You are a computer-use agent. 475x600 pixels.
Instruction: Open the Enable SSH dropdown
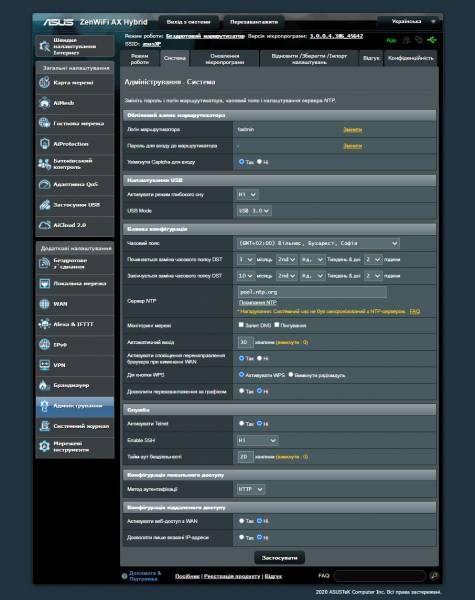click(257, 440)
